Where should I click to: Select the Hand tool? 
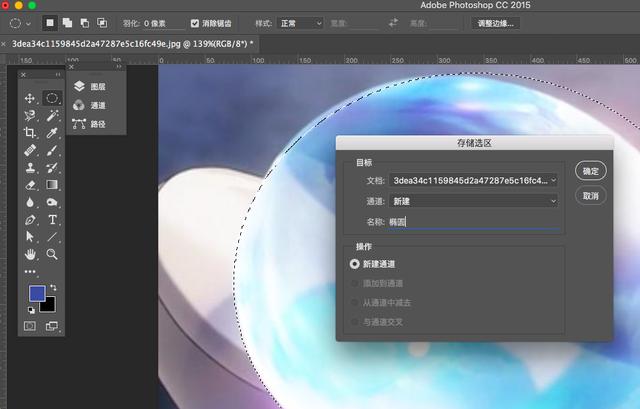point(30,254)
